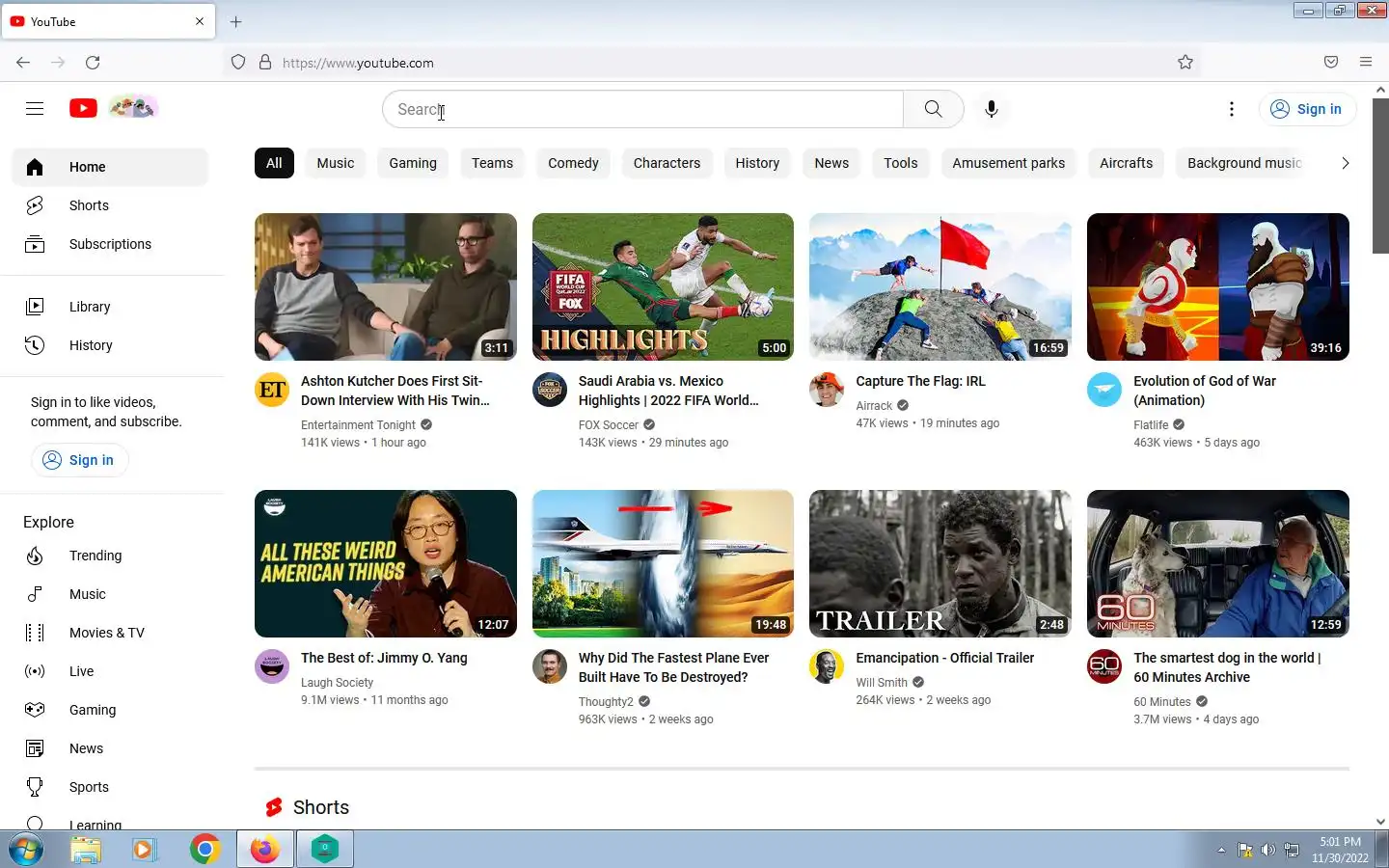Image resolution: width=1389 pixels, height=868 pixels.
Task: Open the hamburger guide menu
Action: [x=35, y=108]
